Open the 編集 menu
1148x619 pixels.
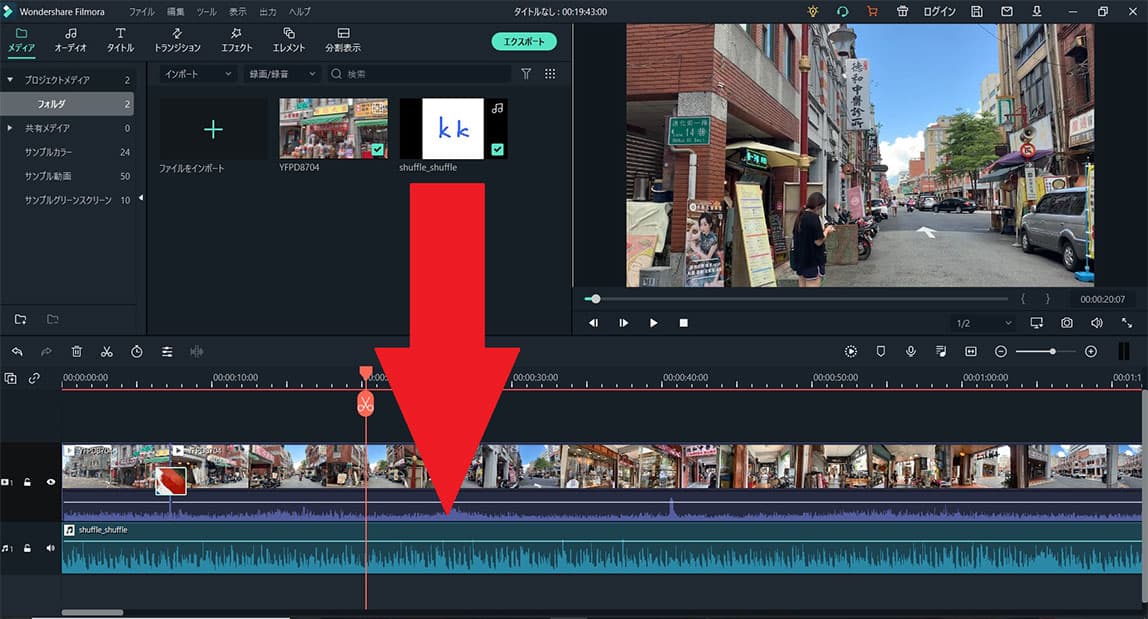176,12
